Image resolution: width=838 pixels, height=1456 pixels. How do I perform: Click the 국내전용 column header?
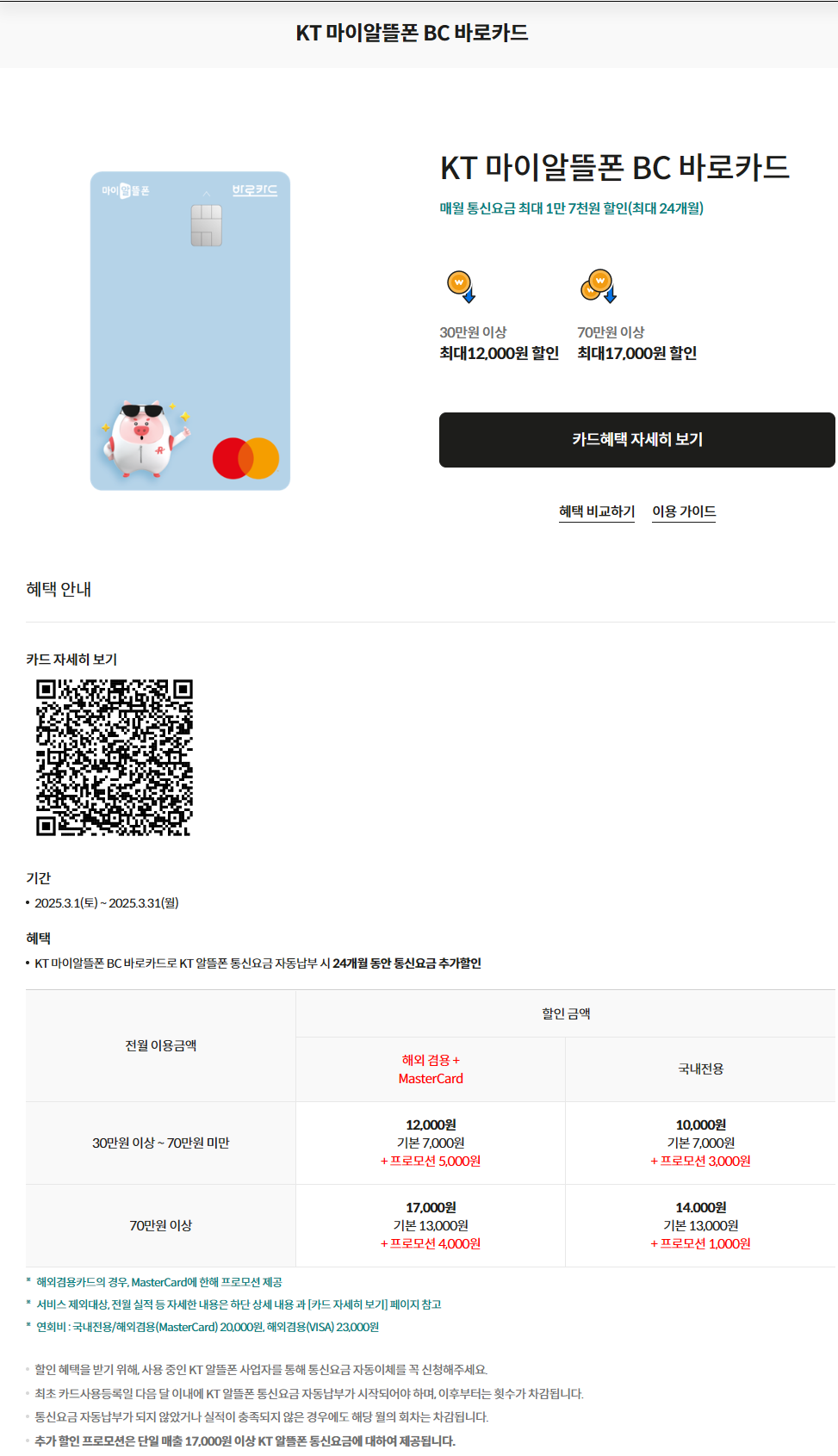click(700, 1069)
